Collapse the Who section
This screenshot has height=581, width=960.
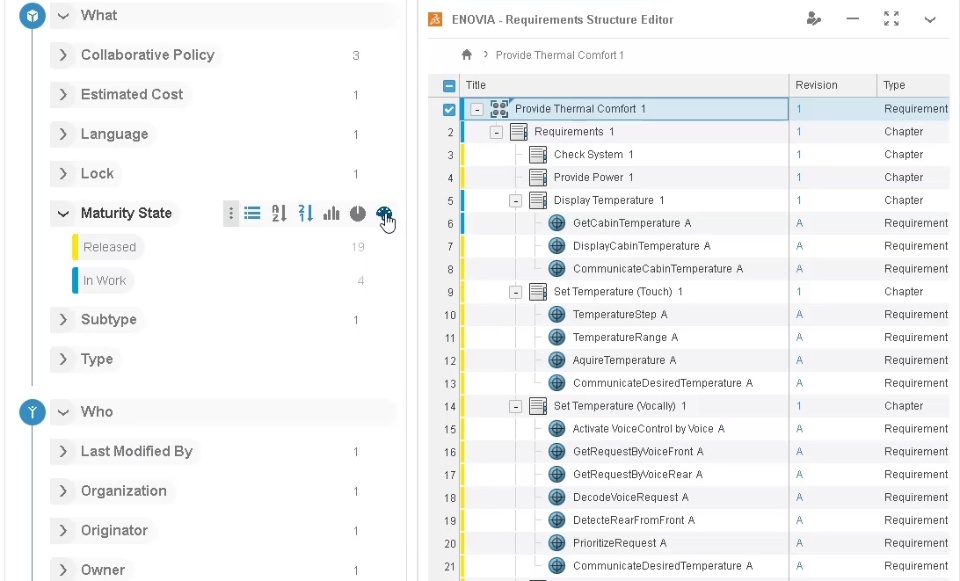62,412
